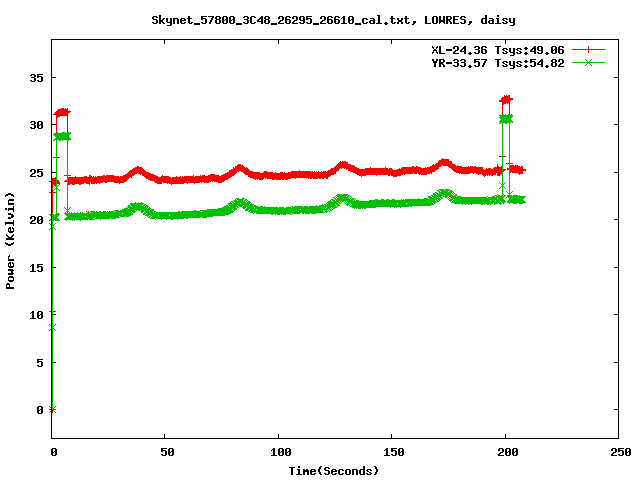This screenshot has width=640, height=480.
Task: Select the XL-24.36 Tsys:49.06 legend entry
Action: [x=498, y=50]
